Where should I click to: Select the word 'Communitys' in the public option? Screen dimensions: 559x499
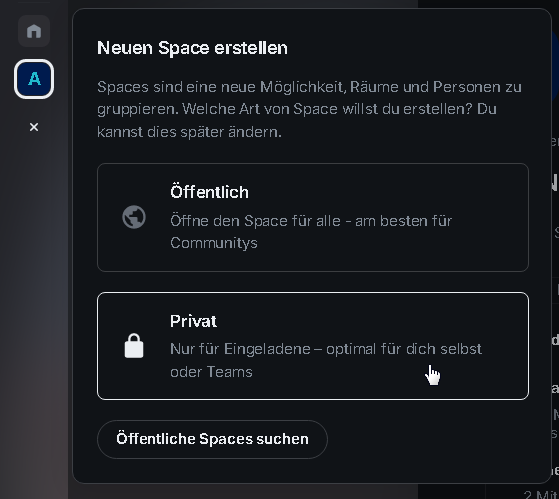pos(214,243)
